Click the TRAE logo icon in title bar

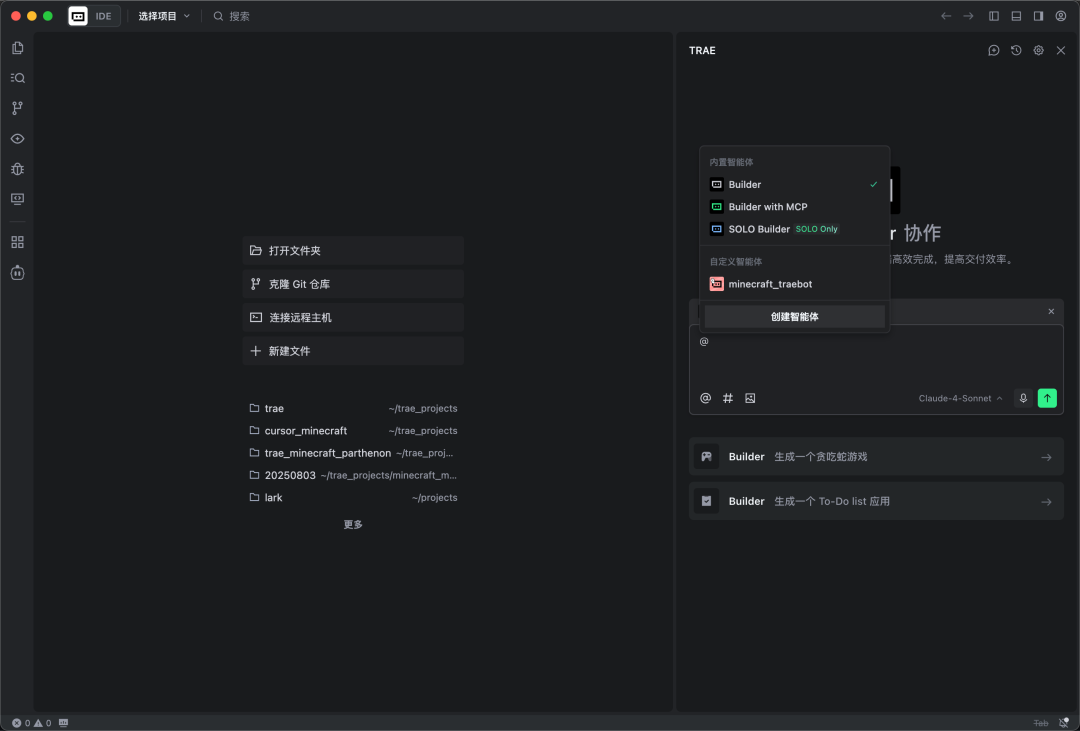[78, 16]
